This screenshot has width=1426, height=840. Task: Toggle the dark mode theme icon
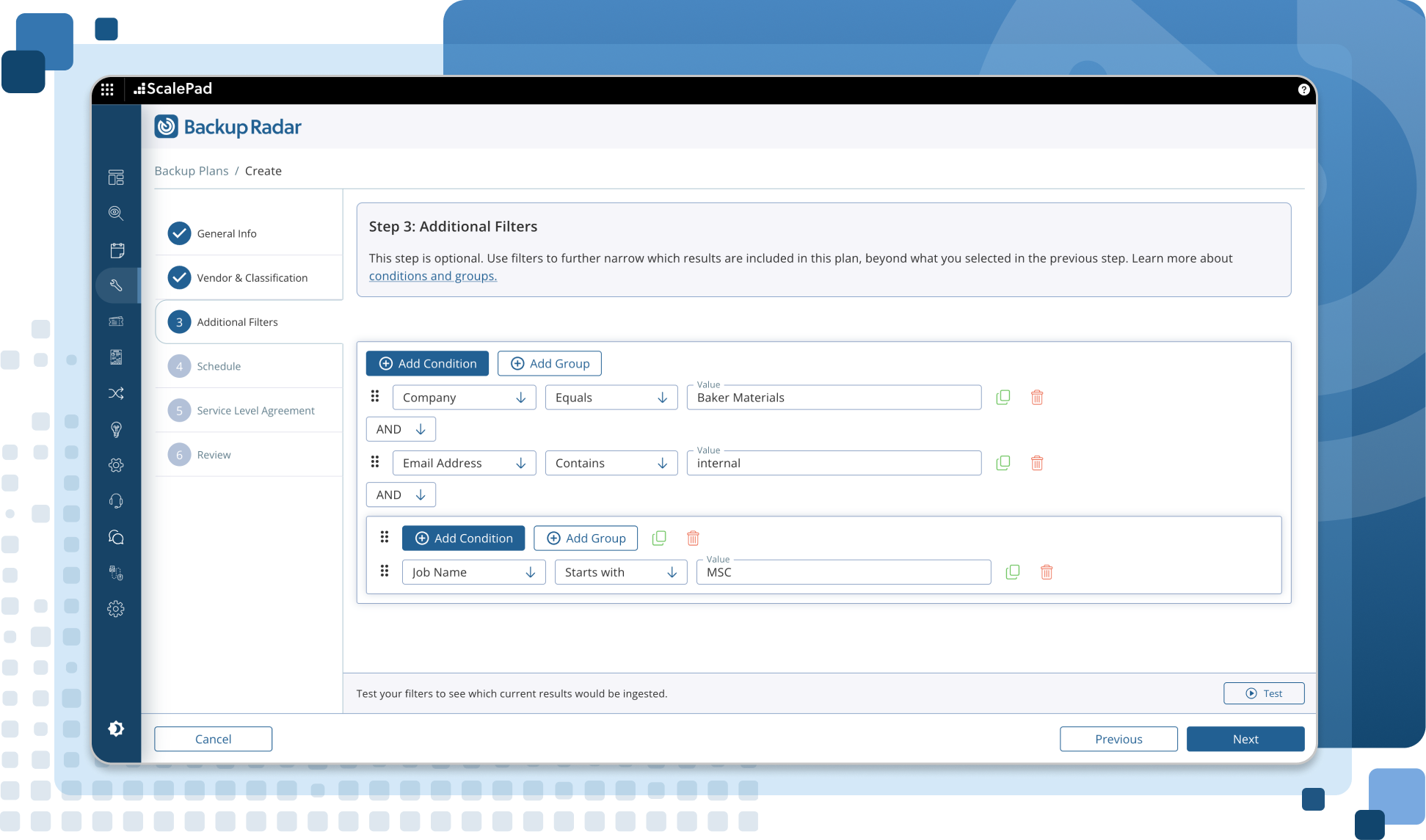tap(116, 728)
